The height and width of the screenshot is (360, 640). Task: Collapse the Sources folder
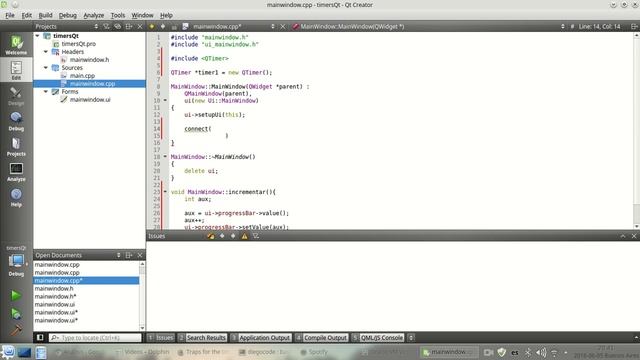(46, 68)
